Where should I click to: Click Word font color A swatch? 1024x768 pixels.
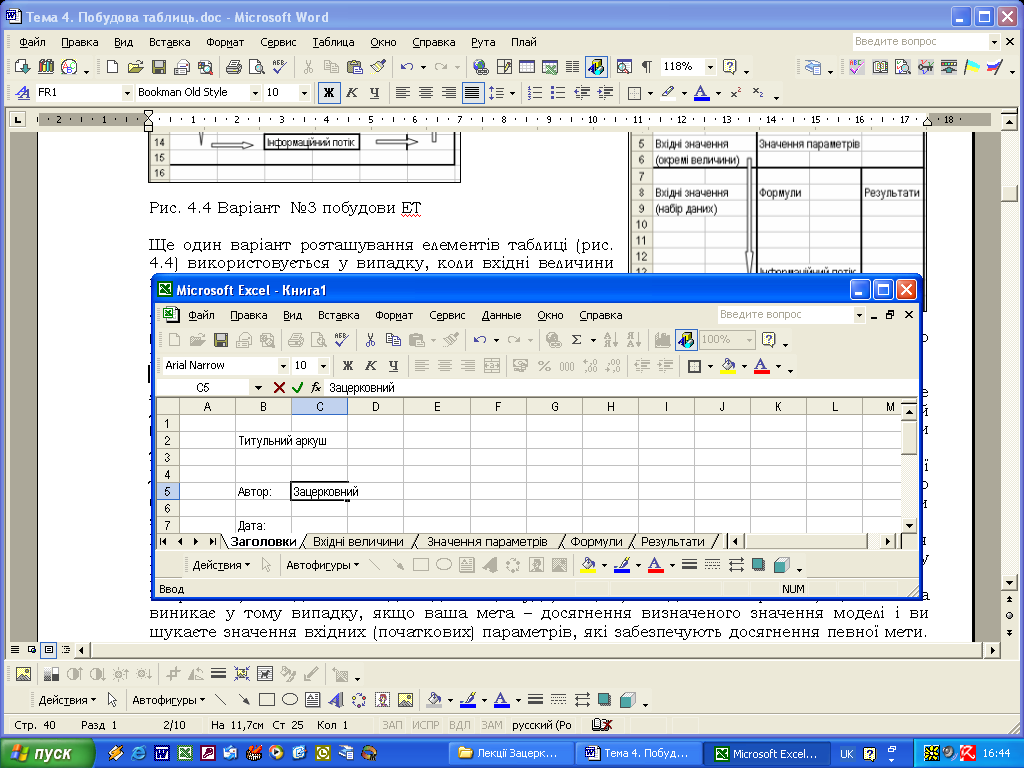click(x=701, y=93)
